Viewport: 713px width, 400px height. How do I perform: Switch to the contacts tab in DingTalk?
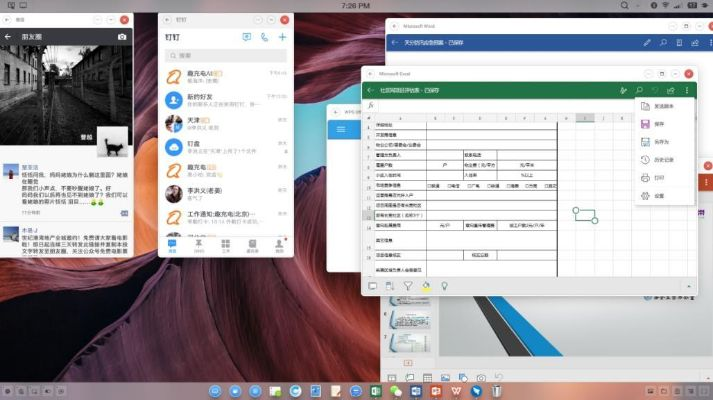pyautogui.click(x=252, y=245)
